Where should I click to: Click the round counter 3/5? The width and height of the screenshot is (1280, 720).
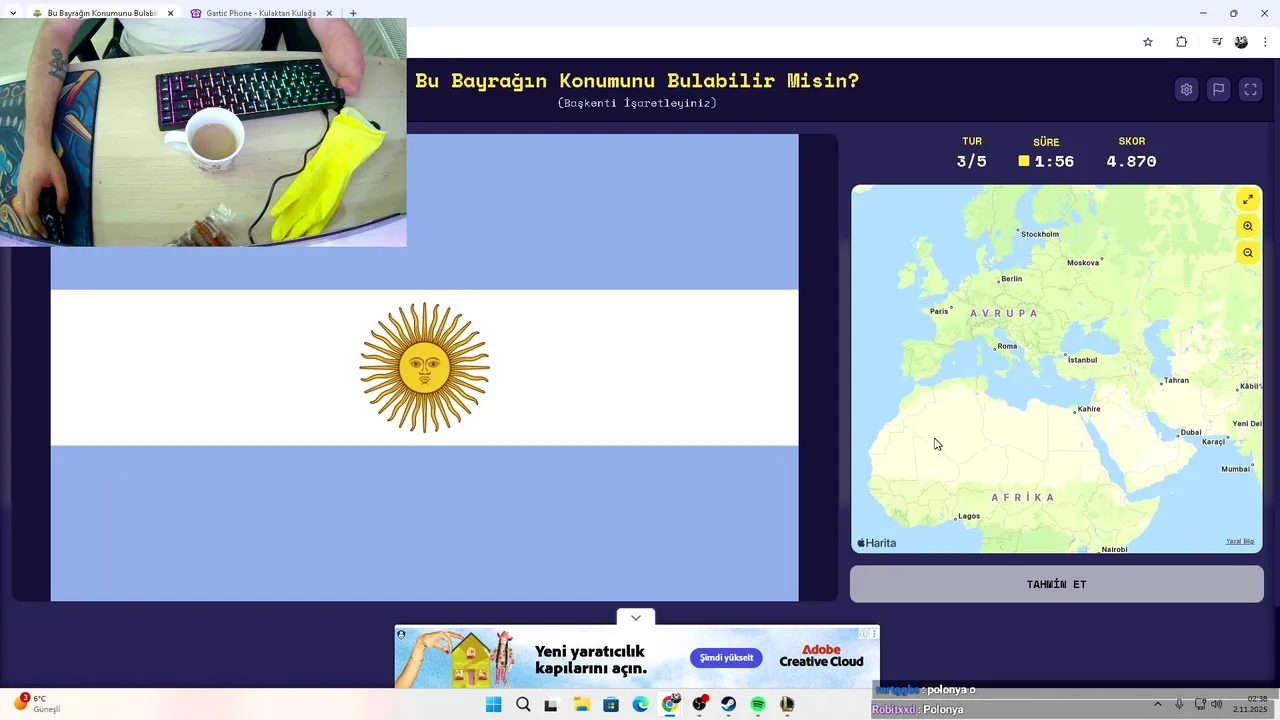[x=971, y=161]
